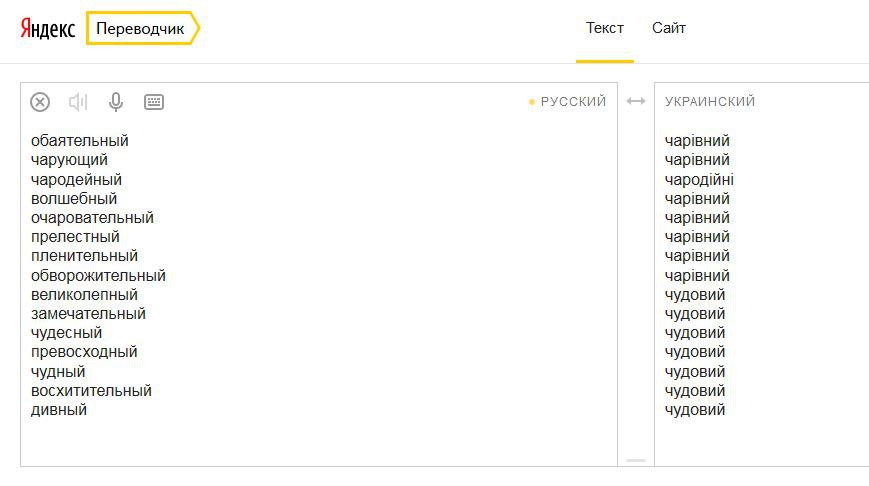Open the РУССКИЙ source language selector

pos(573,102)
